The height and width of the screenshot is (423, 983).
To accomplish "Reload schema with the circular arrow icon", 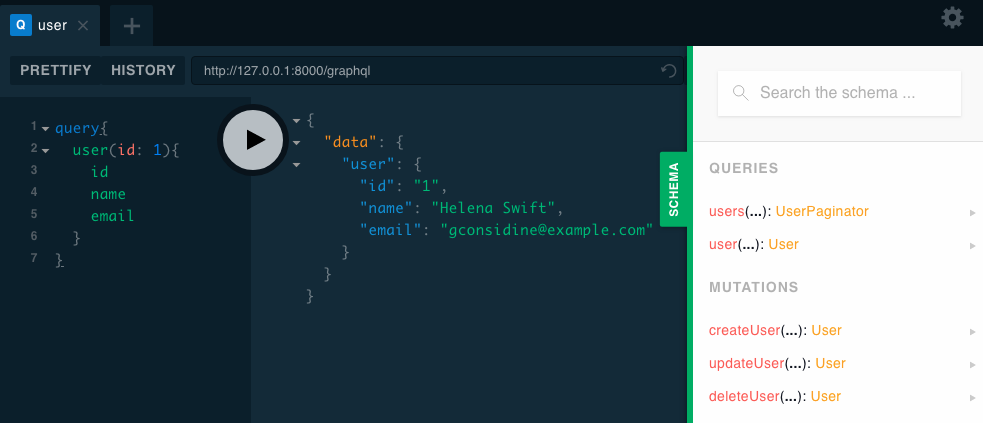I will (x=670, y=71).
